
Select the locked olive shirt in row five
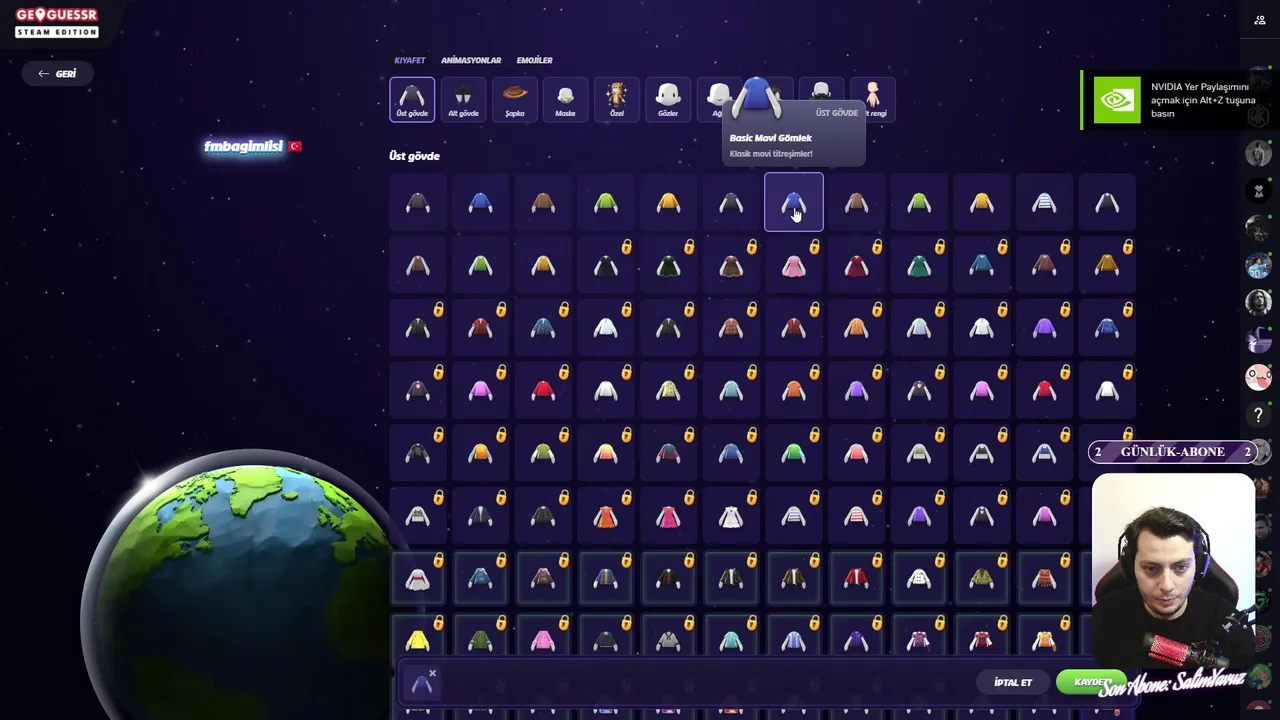coord(543,453)
